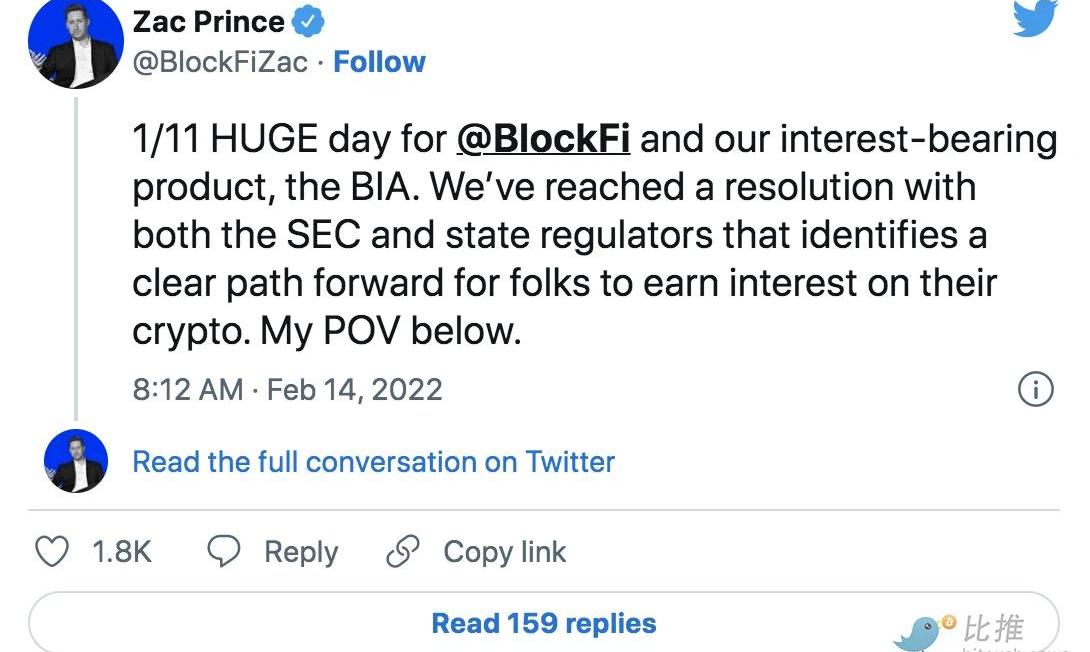
Task: Click the small avatar beside conversation link
Action: tap(76, 462)
